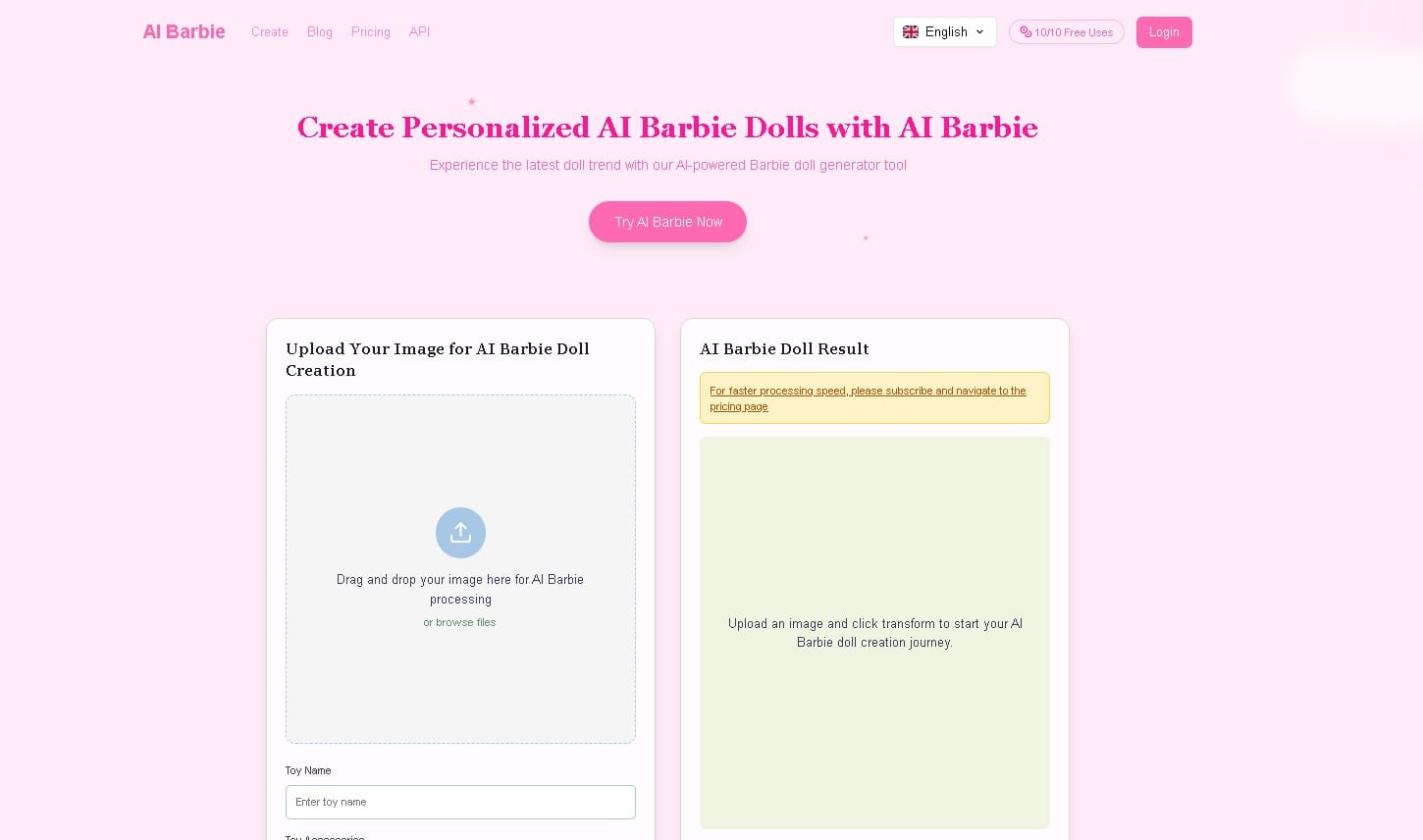Open the image upload drop zone
The height and width of the screenshot is (840, 1423).
coord(460,569)
